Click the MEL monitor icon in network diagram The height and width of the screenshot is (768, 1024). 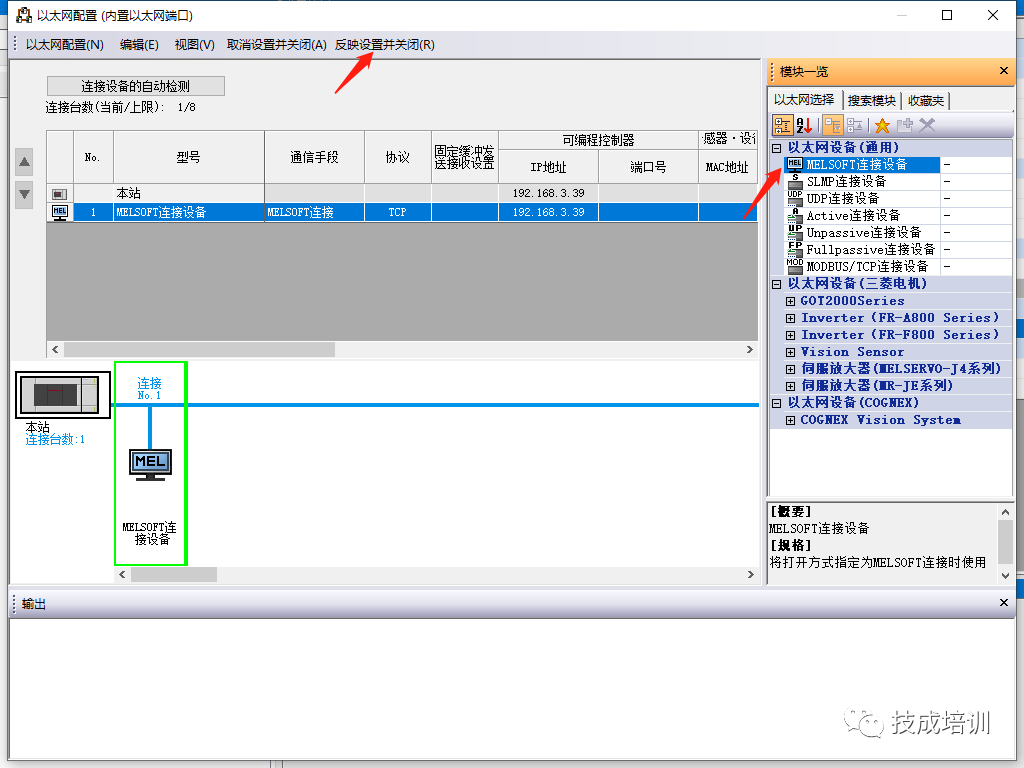point(150,464)
